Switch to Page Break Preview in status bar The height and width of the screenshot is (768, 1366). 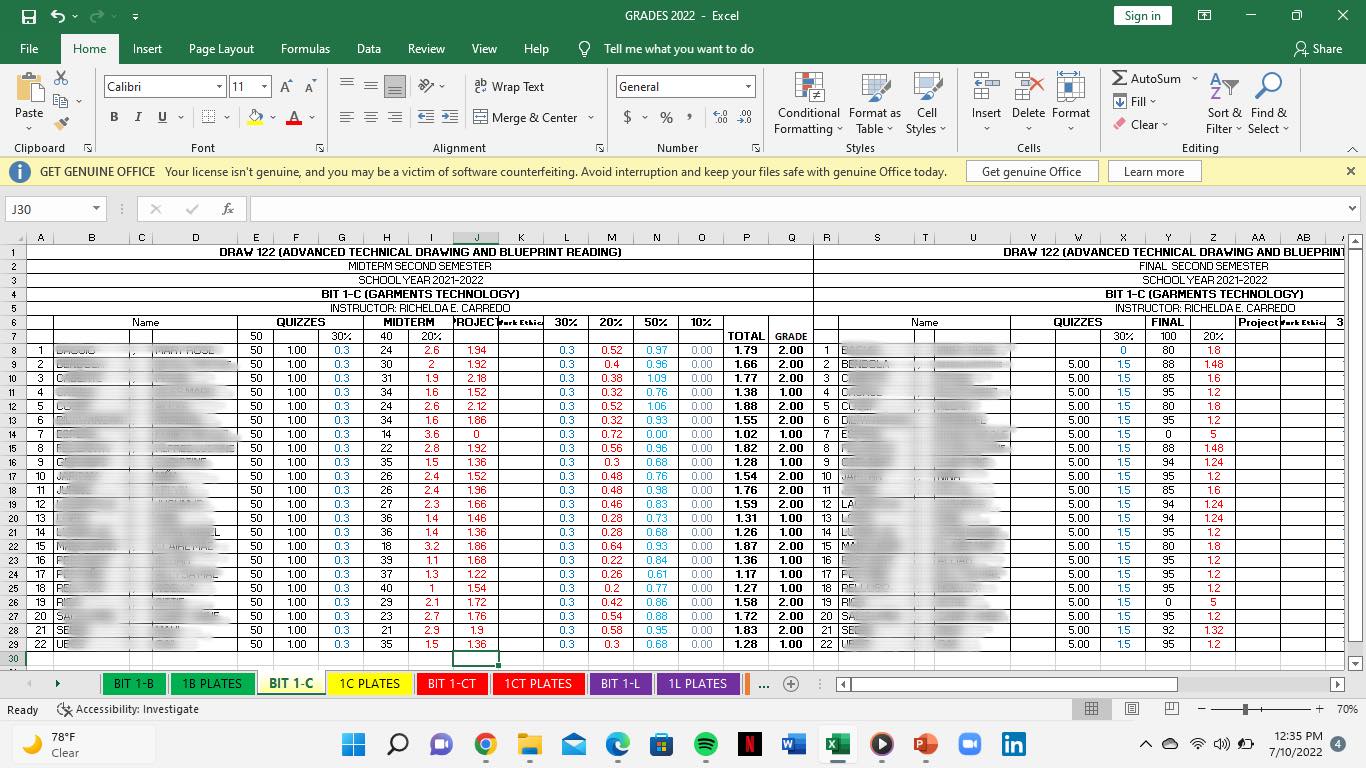click(x=1171, y=709)
